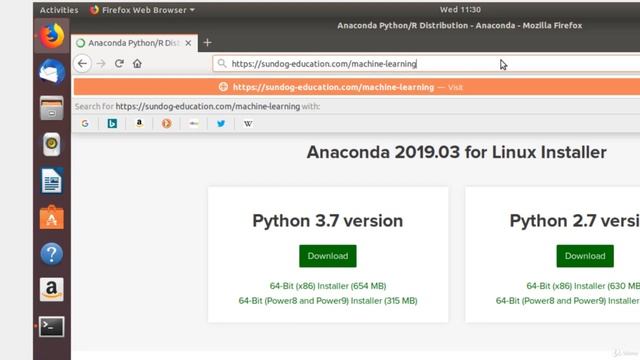Open a new tab with plus button
The height and width of the screenshot is (360, 640).
[207, 42]
